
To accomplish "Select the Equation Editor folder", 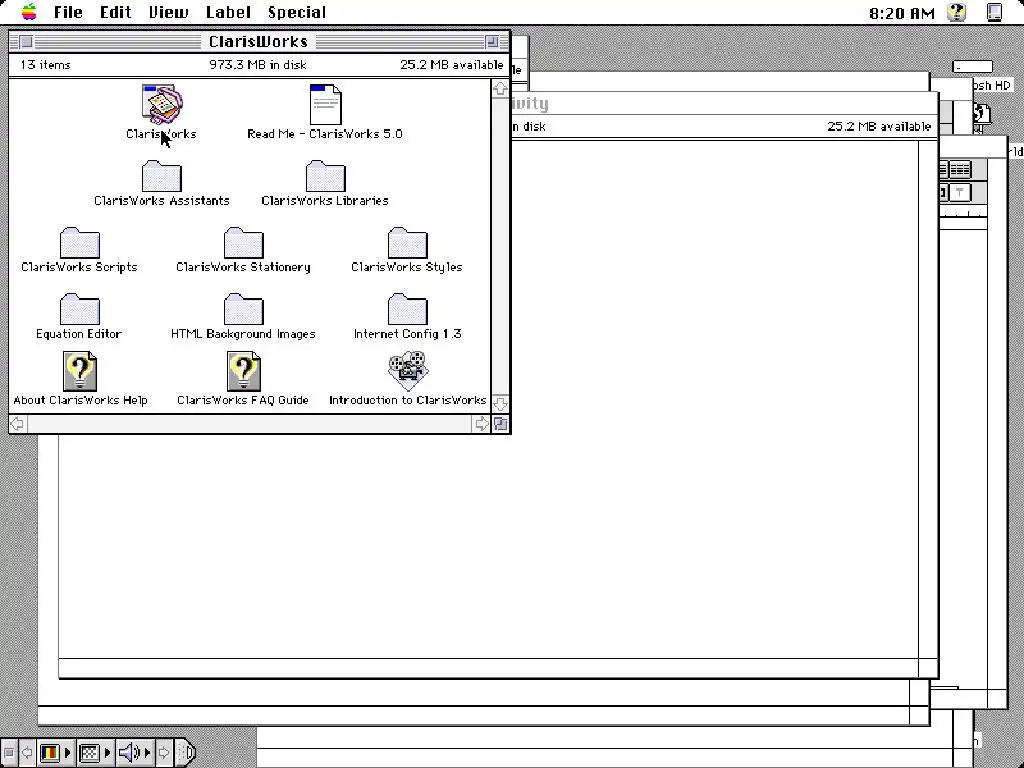I will [80, 310].
